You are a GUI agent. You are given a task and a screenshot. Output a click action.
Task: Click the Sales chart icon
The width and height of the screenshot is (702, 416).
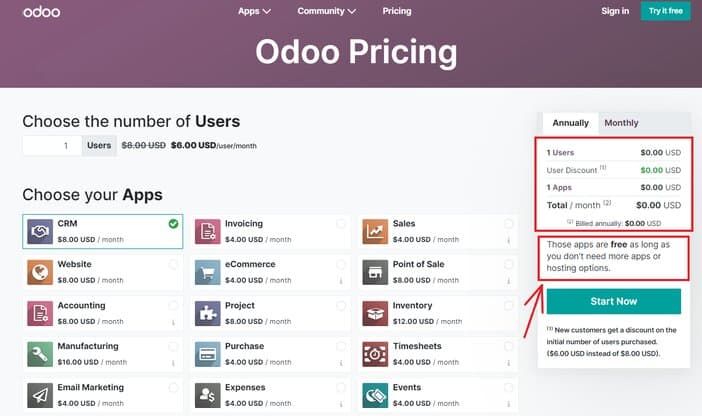tap(375, 232)
